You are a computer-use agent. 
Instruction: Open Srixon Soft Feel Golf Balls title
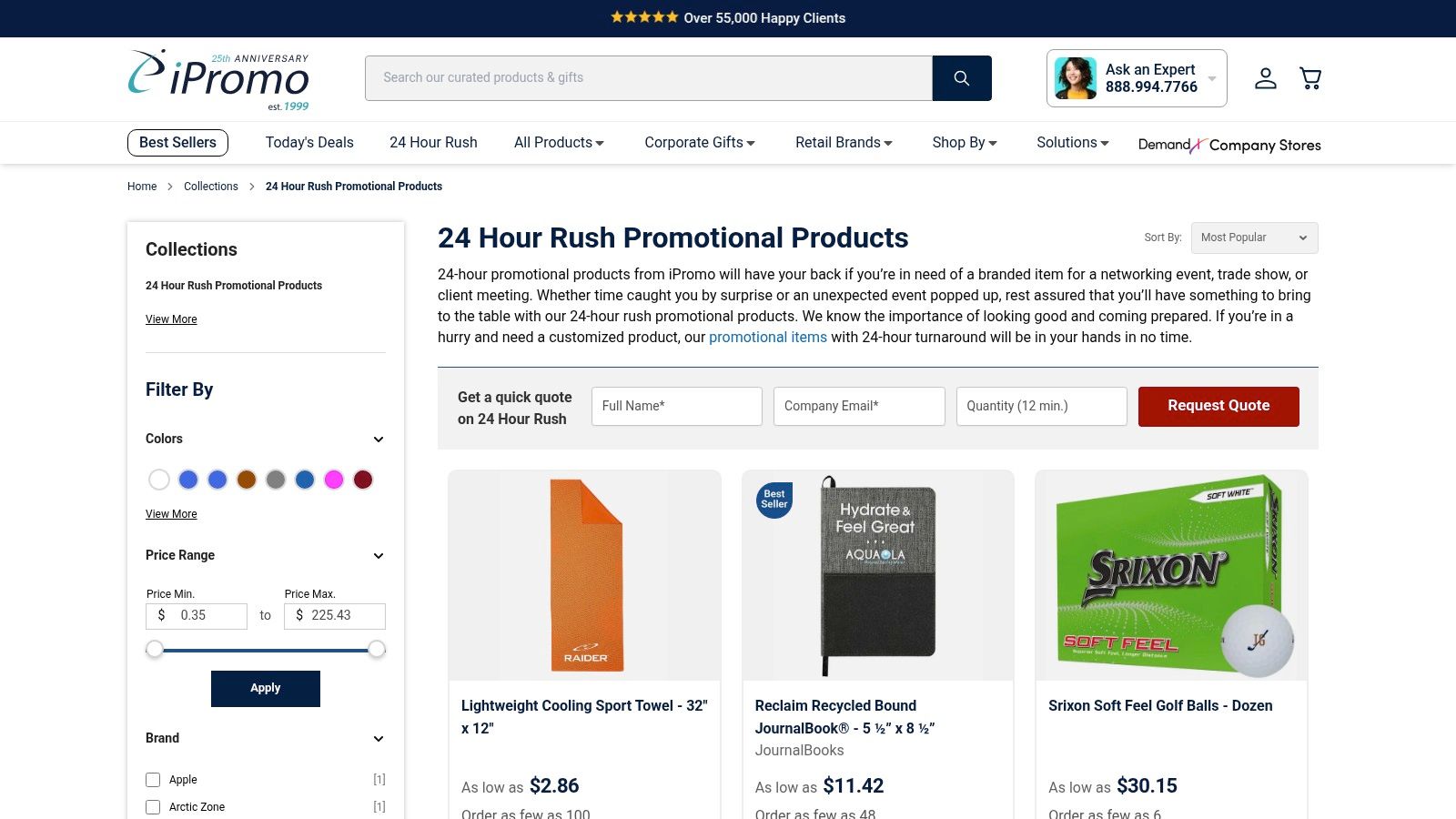pos(1160,706)
